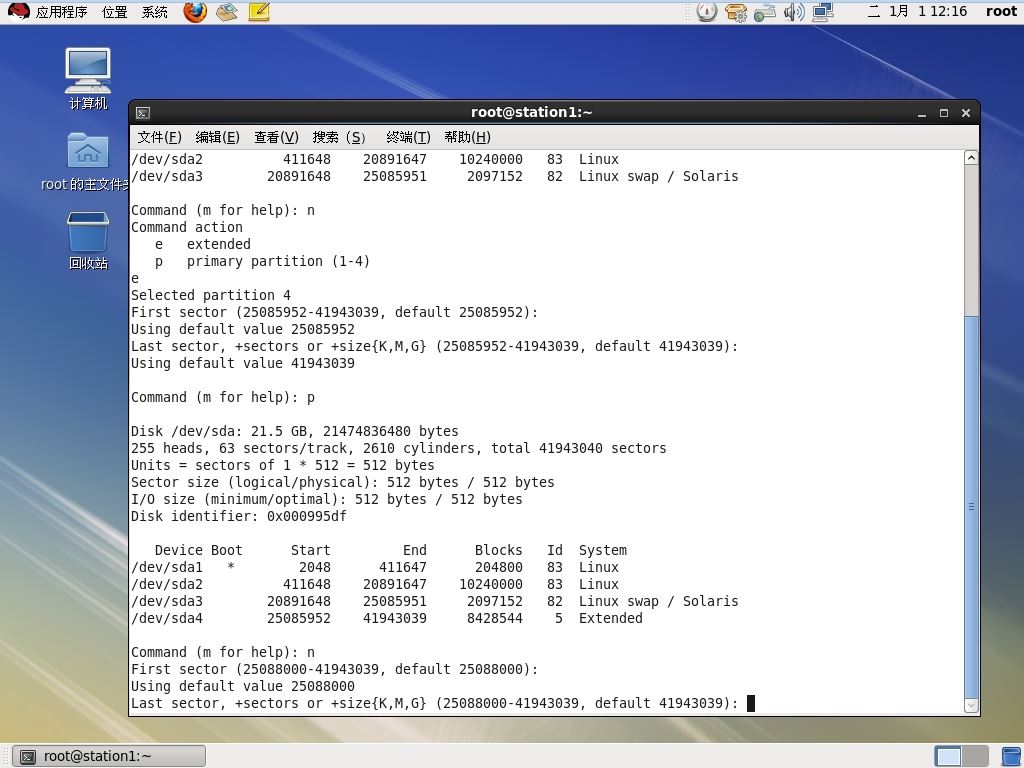Open the 搜索(S) menu in the terminal
The height and width of the screenshot is (768, 1024).
tap(339, 137)
